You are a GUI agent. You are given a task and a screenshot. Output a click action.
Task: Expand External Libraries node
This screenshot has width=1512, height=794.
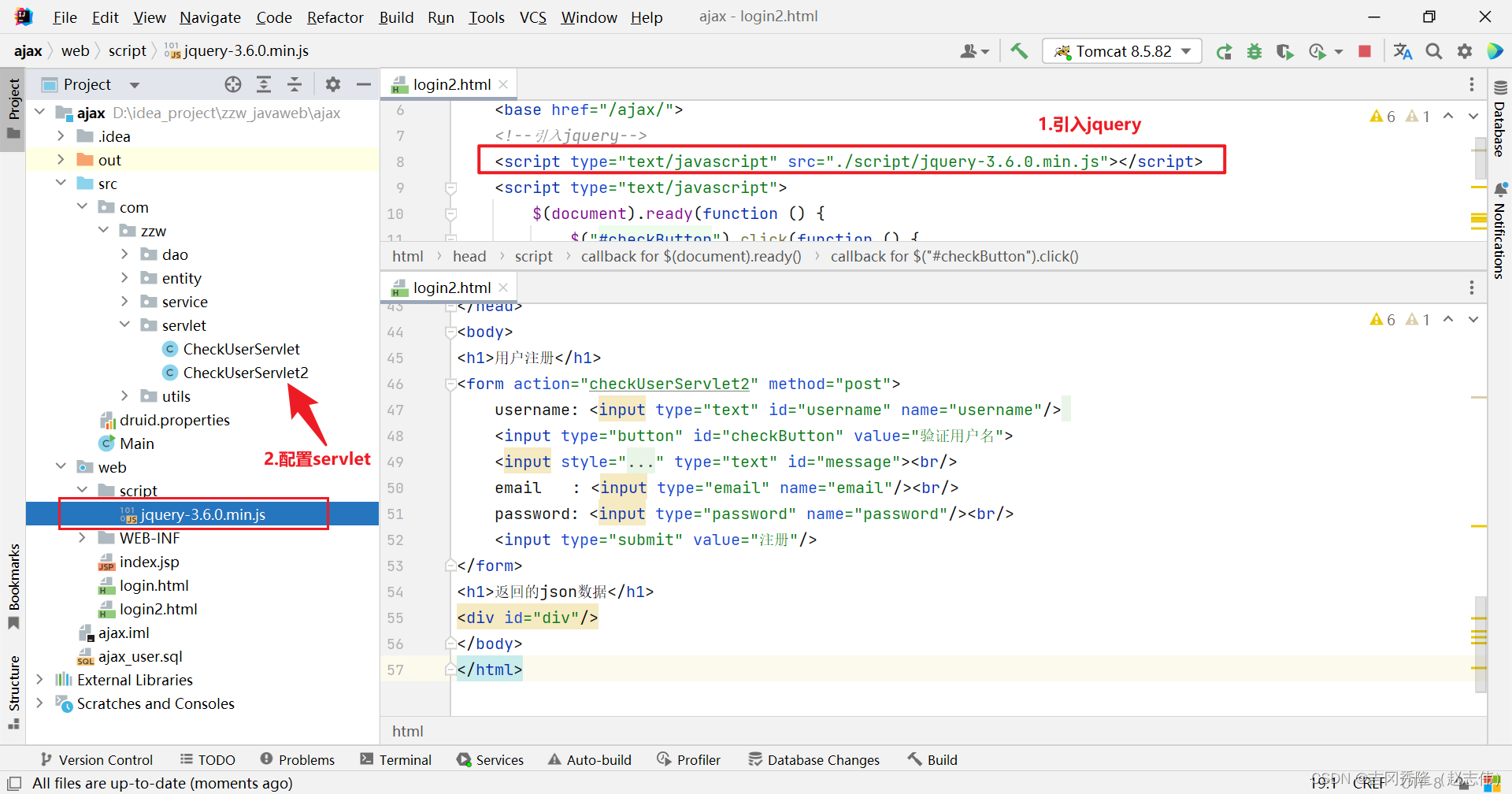39,680
